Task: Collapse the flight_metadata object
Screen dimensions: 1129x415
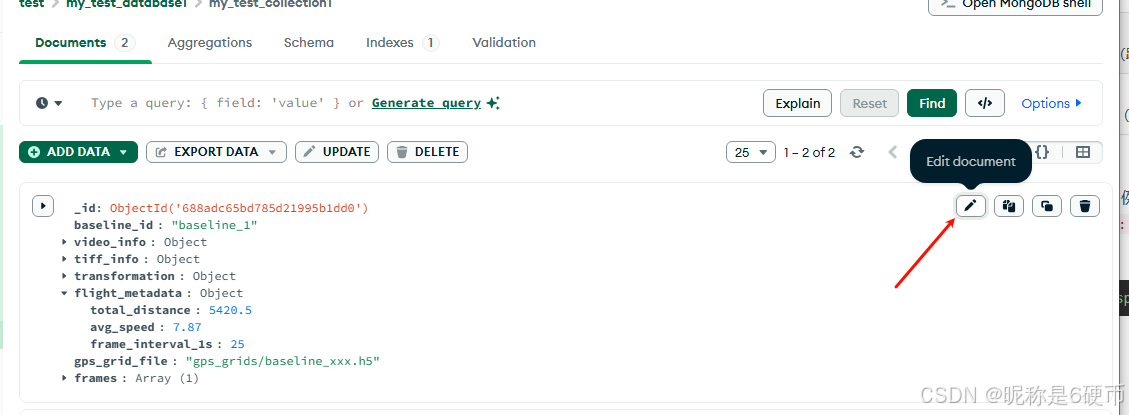Action: pyautogui.click(x=66, y=293)
